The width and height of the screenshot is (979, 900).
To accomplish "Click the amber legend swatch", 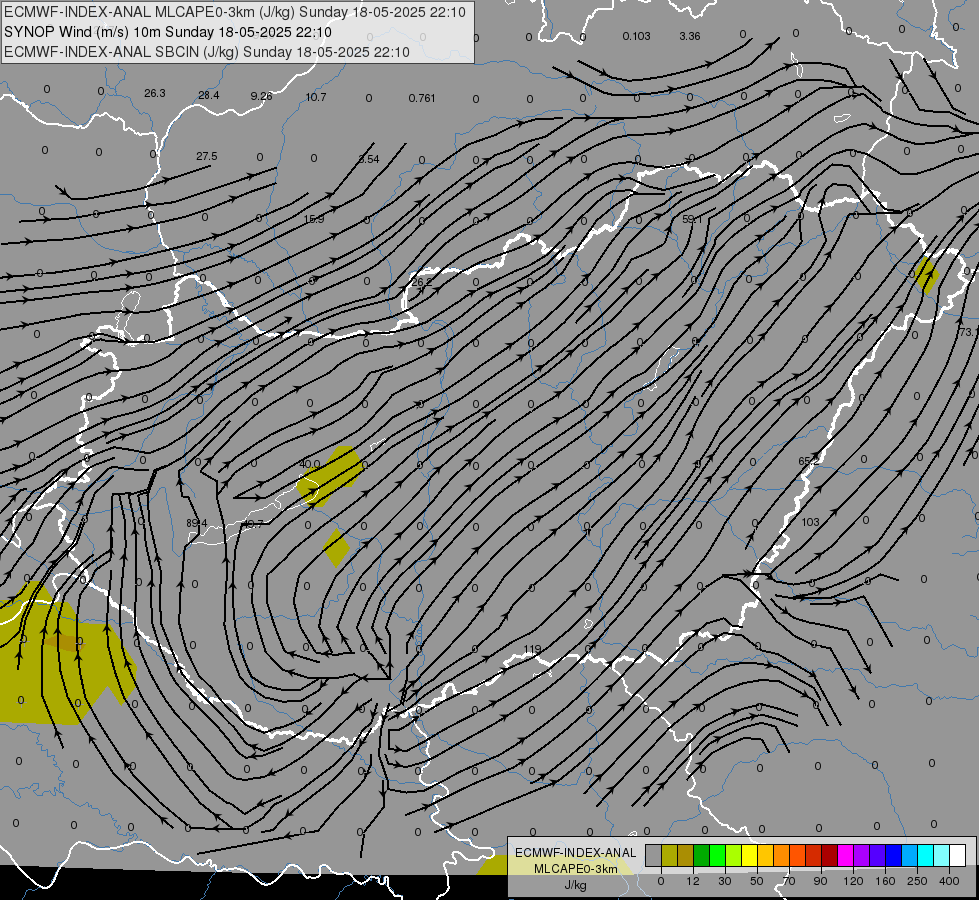I will (765, 856).
